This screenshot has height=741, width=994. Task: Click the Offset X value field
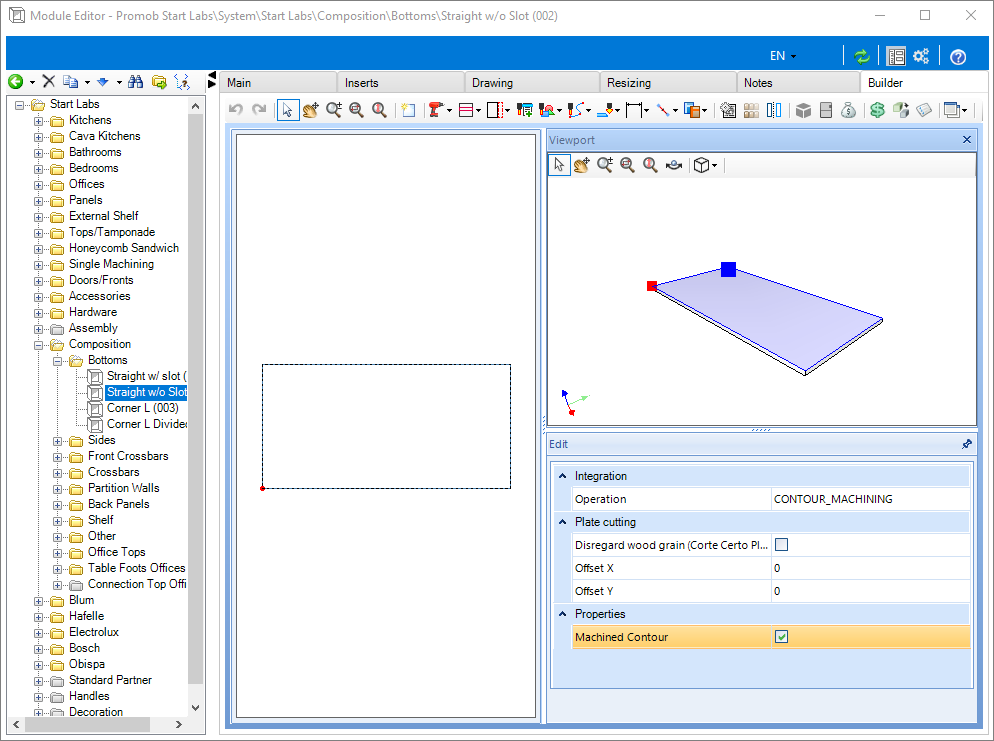(x=870, y=568)
